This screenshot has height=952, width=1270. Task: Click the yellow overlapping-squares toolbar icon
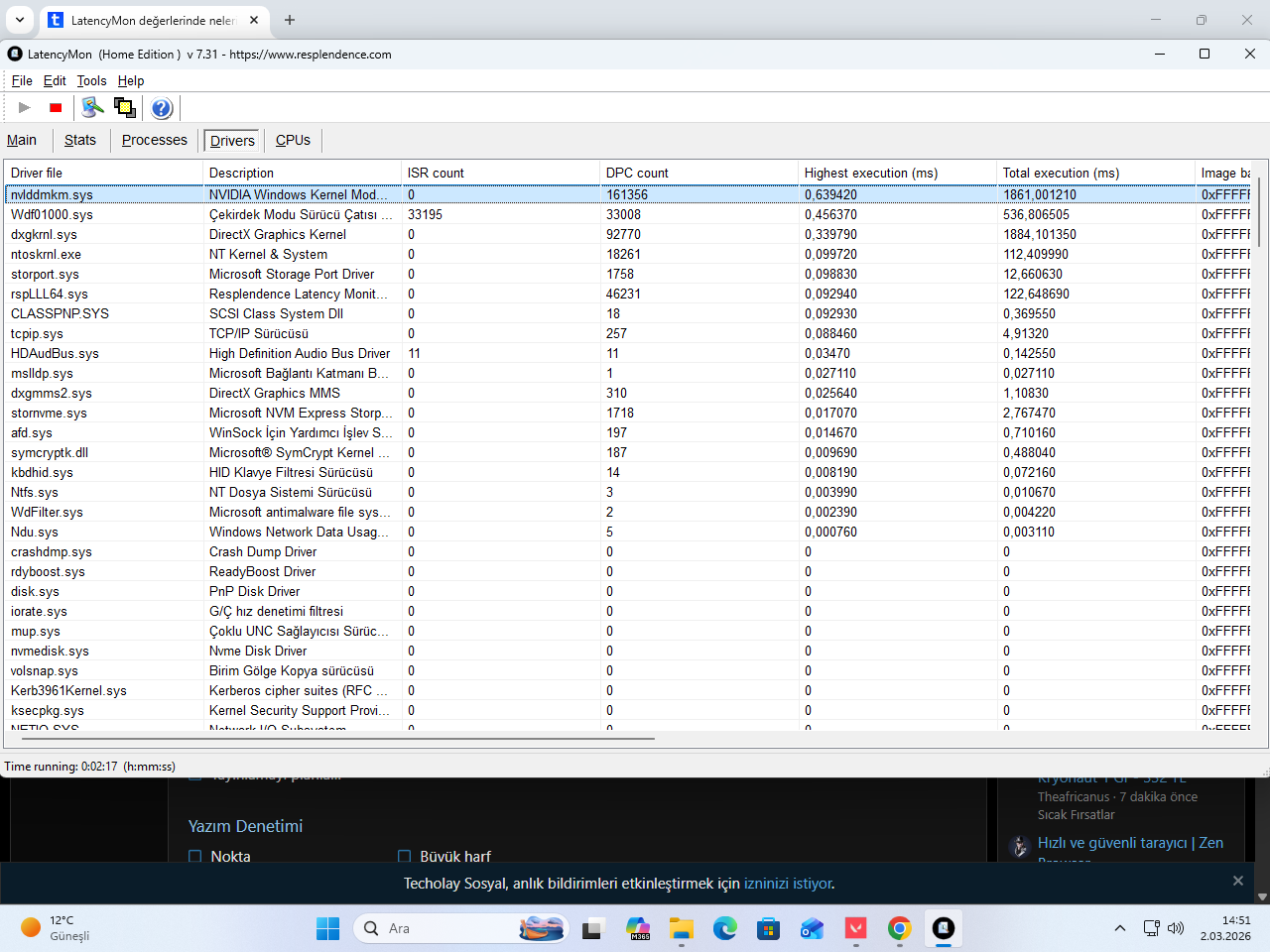[125, 107]
